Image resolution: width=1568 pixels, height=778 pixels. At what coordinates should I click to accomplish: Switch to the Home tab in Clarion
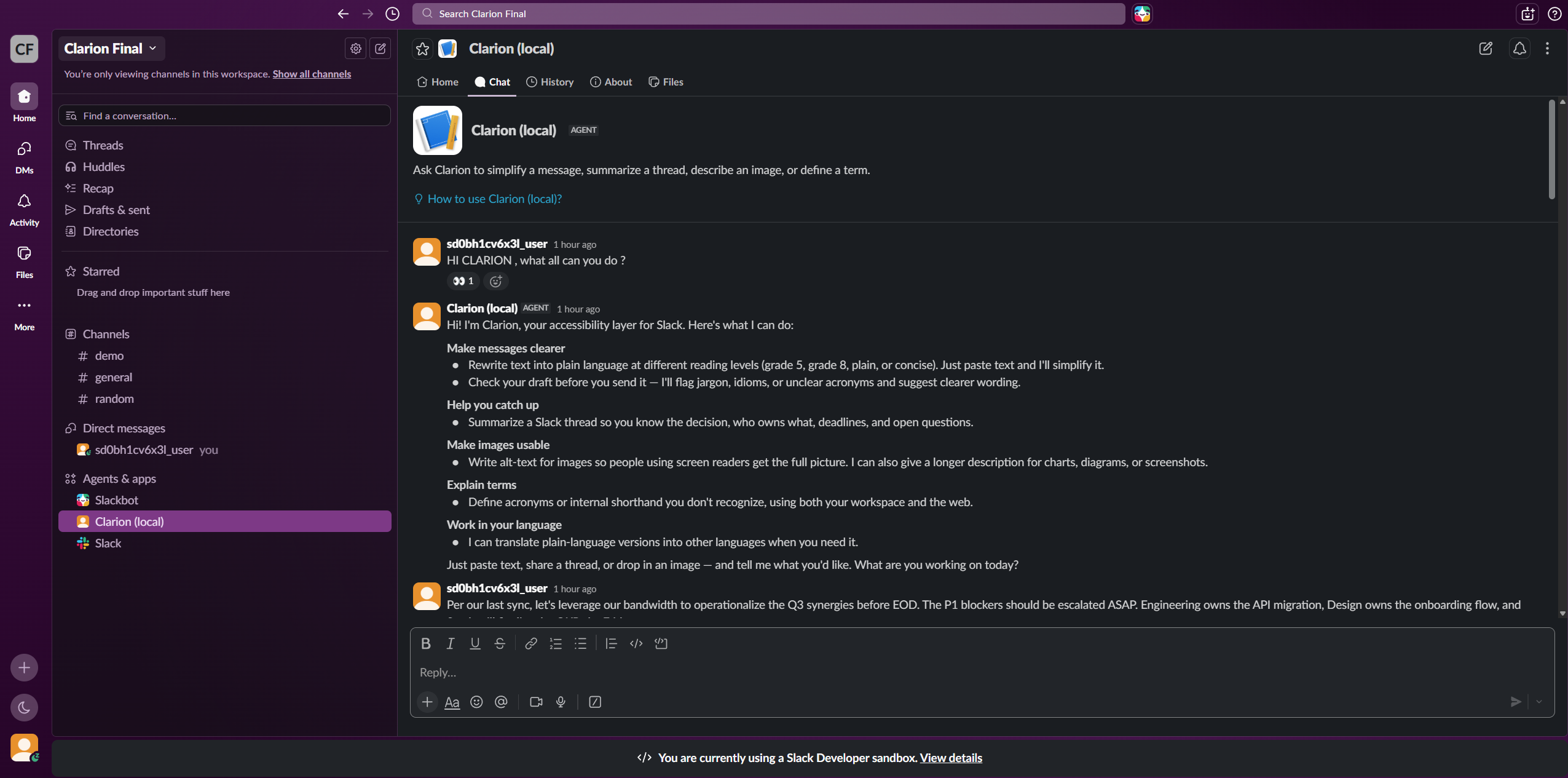[438, 82]
